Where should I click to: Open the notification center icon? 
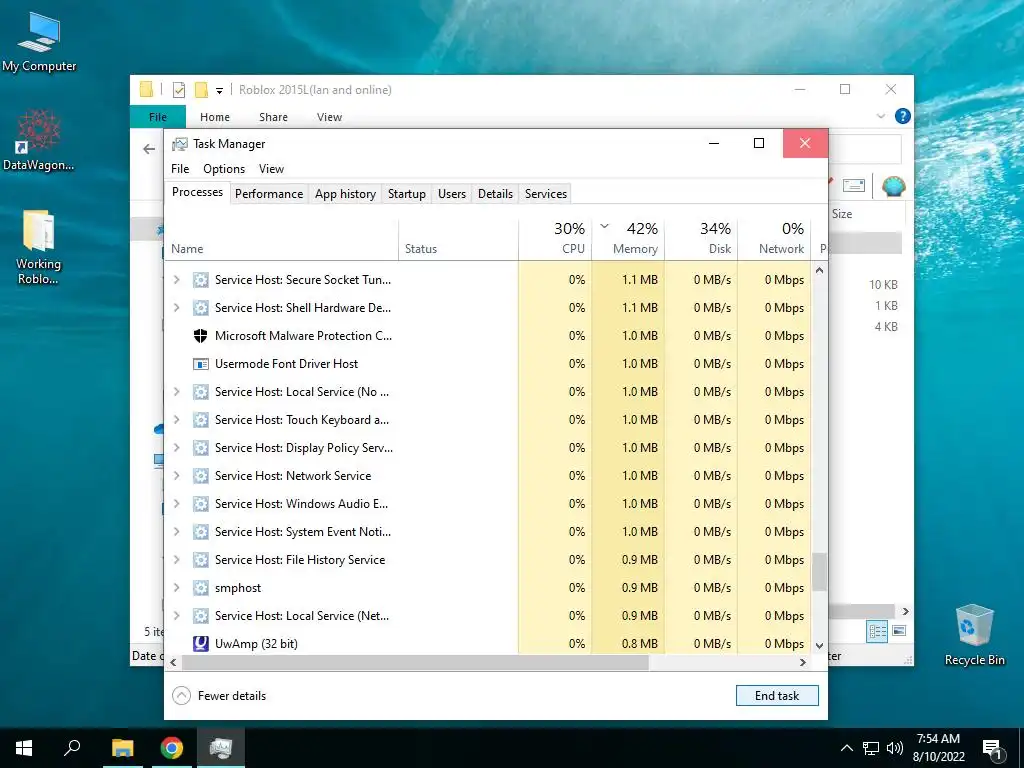point(992,749)
